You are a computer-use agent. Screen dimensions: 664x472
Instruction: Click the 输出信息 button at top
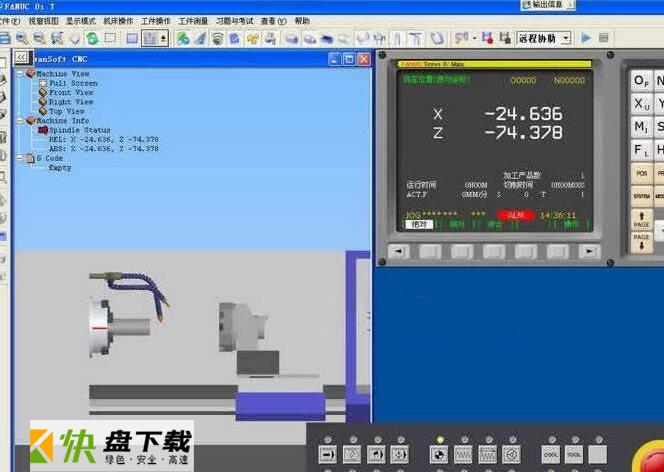[x=548, y=5]
